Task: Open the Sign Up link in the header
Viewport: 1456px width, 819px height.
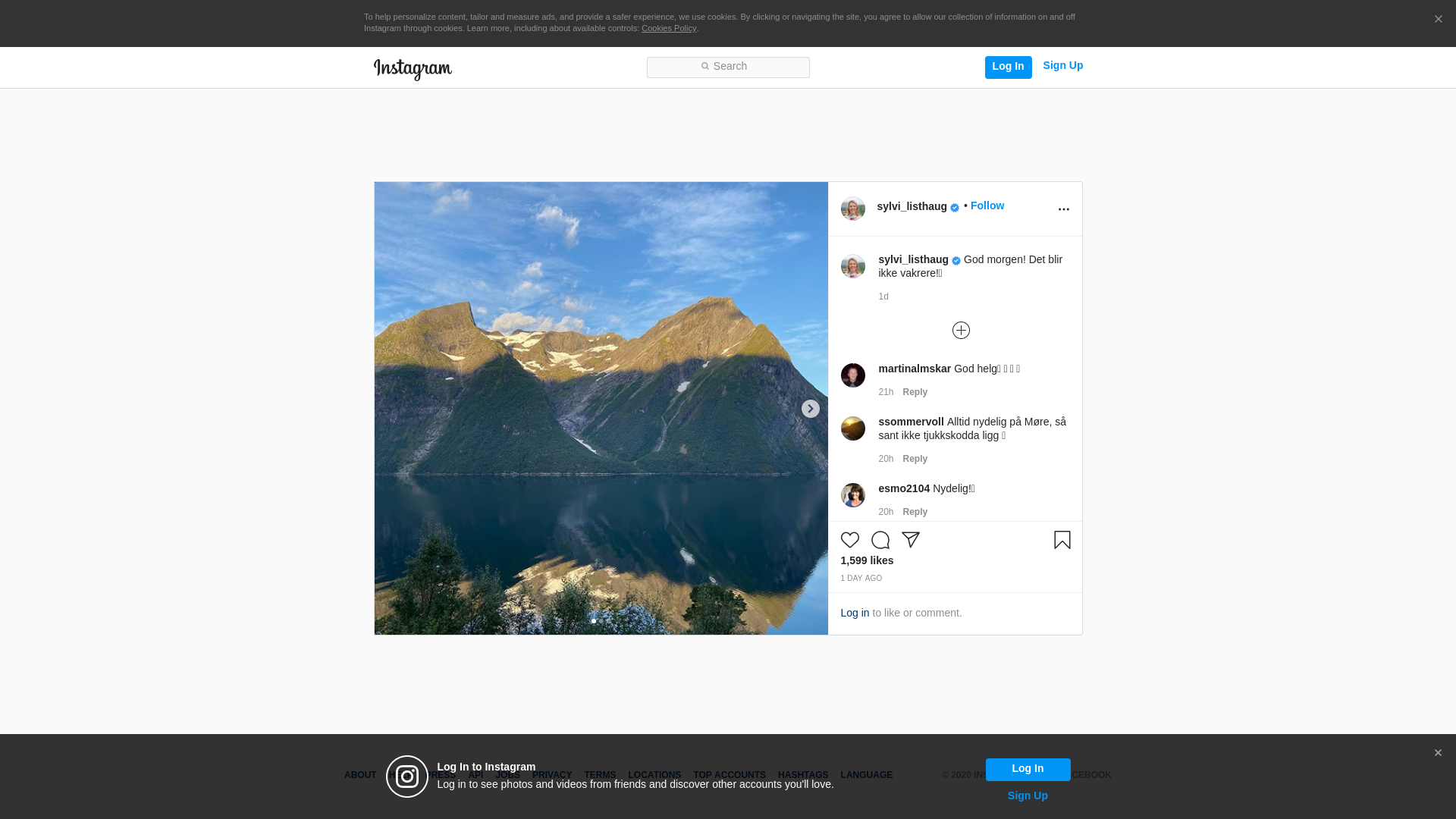Action: coord(1062,66)
